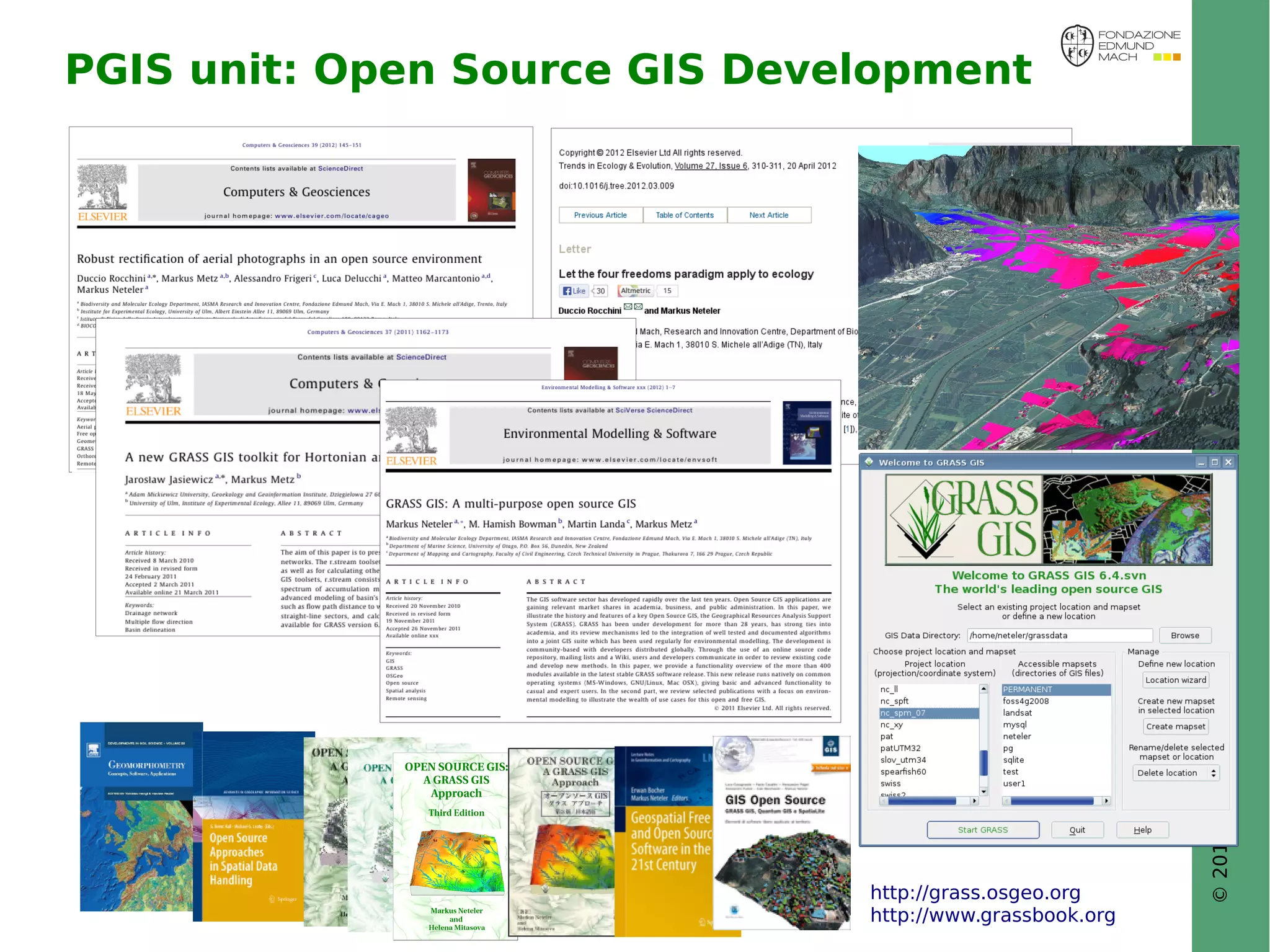The image size is (1270, 952).
Task: Click the Previous Article tab
Action: point(600,215)
